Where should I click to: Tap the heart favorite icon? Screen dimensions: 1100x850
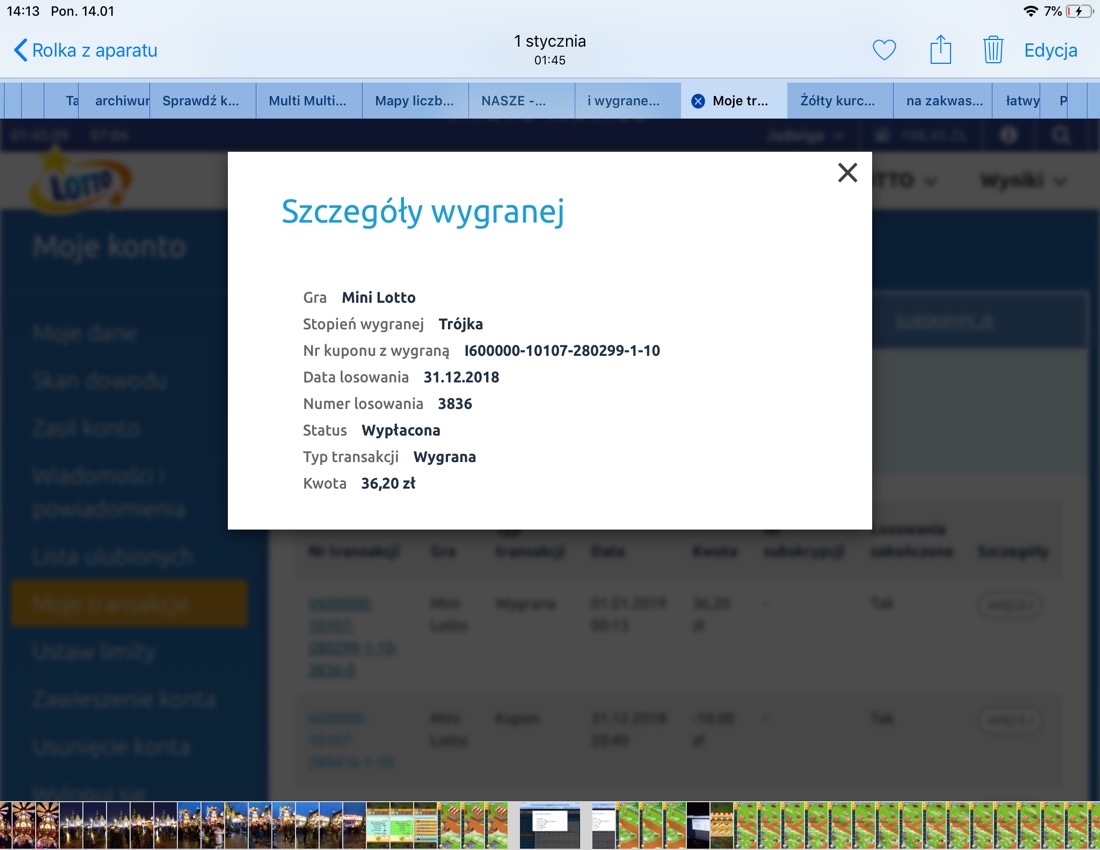click(x=884, y=50)
